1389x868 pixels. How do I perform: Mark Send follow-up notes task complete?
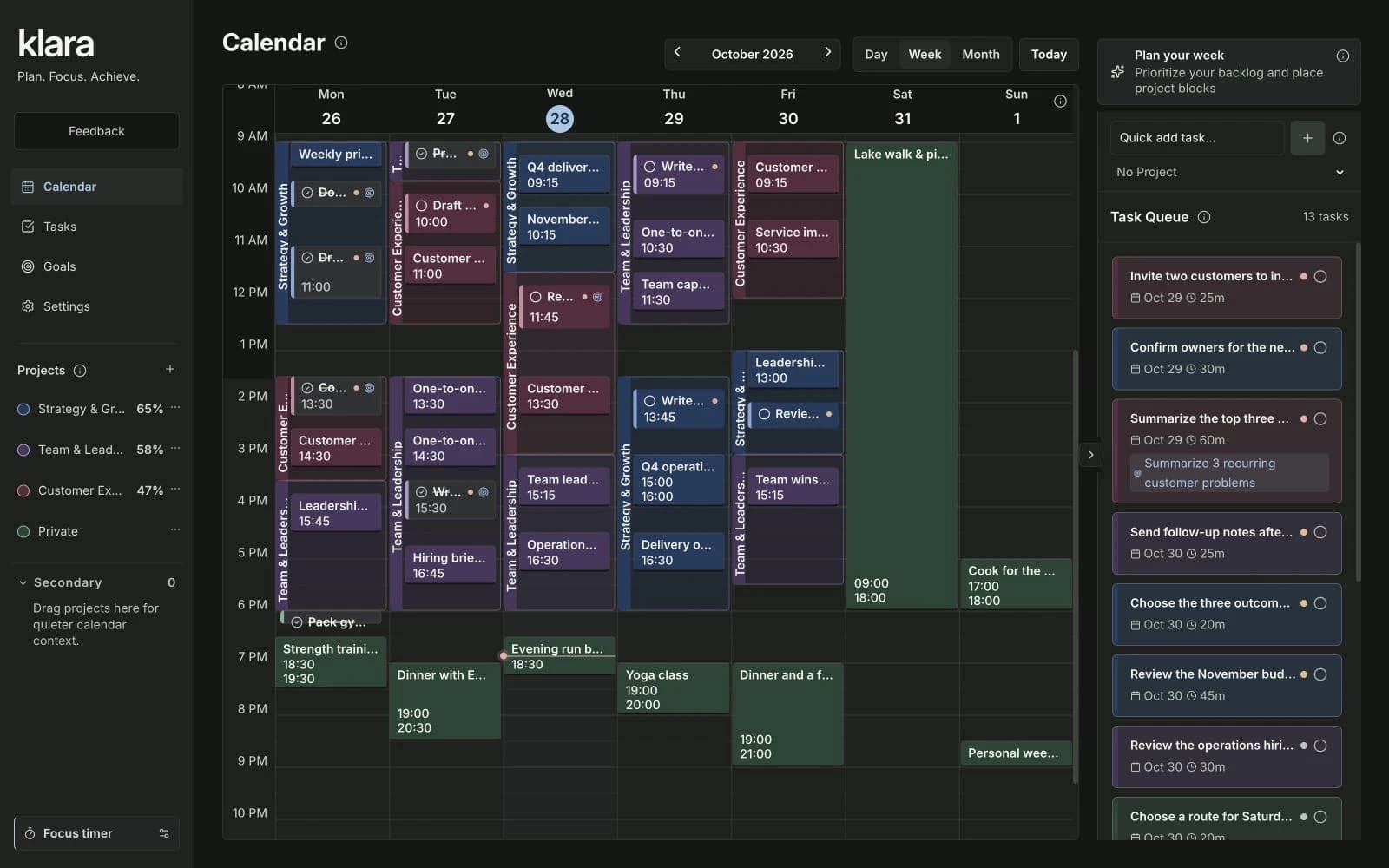(1320, 532)
